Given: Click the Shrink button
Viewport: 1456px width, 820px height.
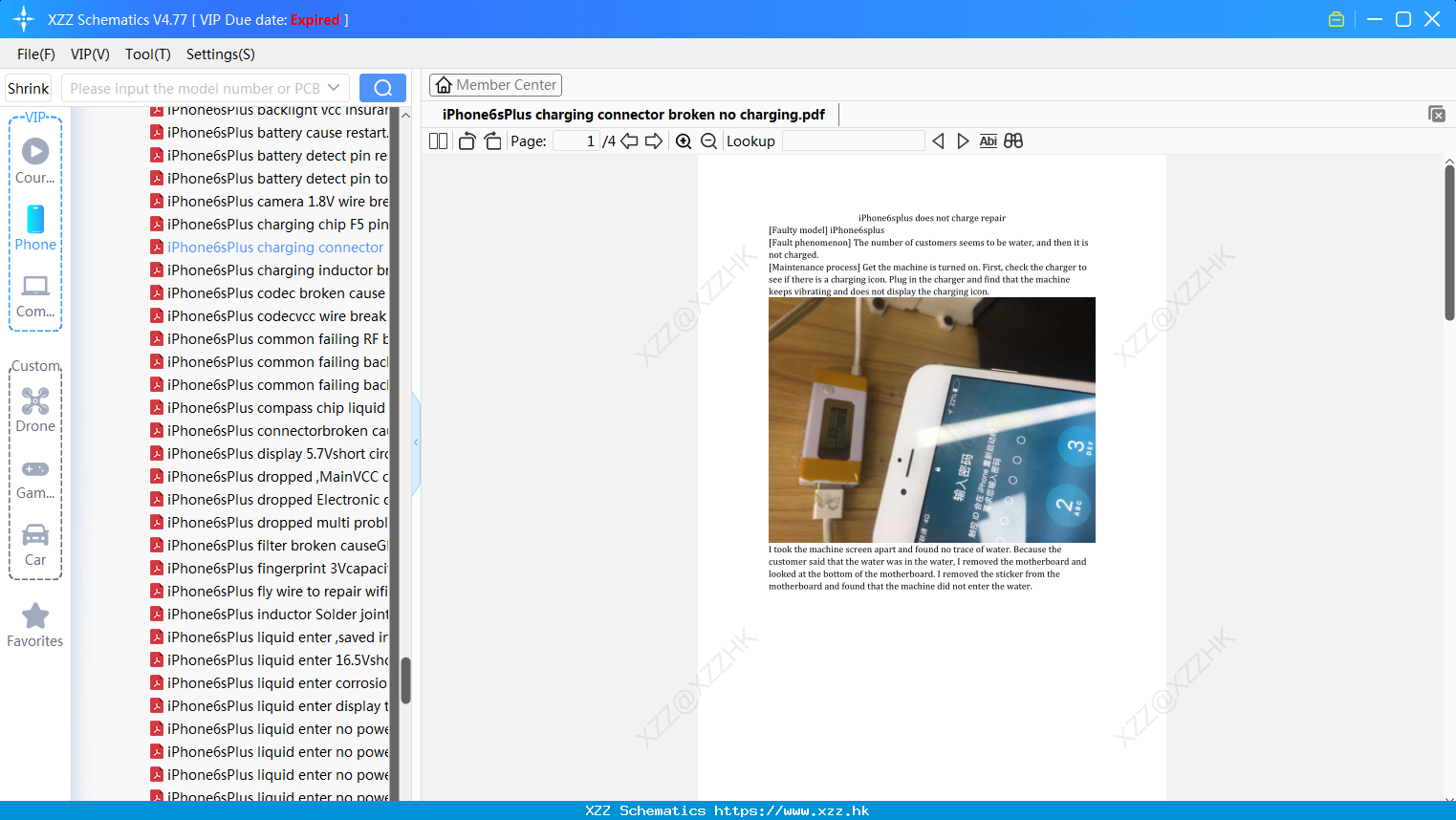Looking at the screenshot, I should pyautogui.click(x=28, y=88).
